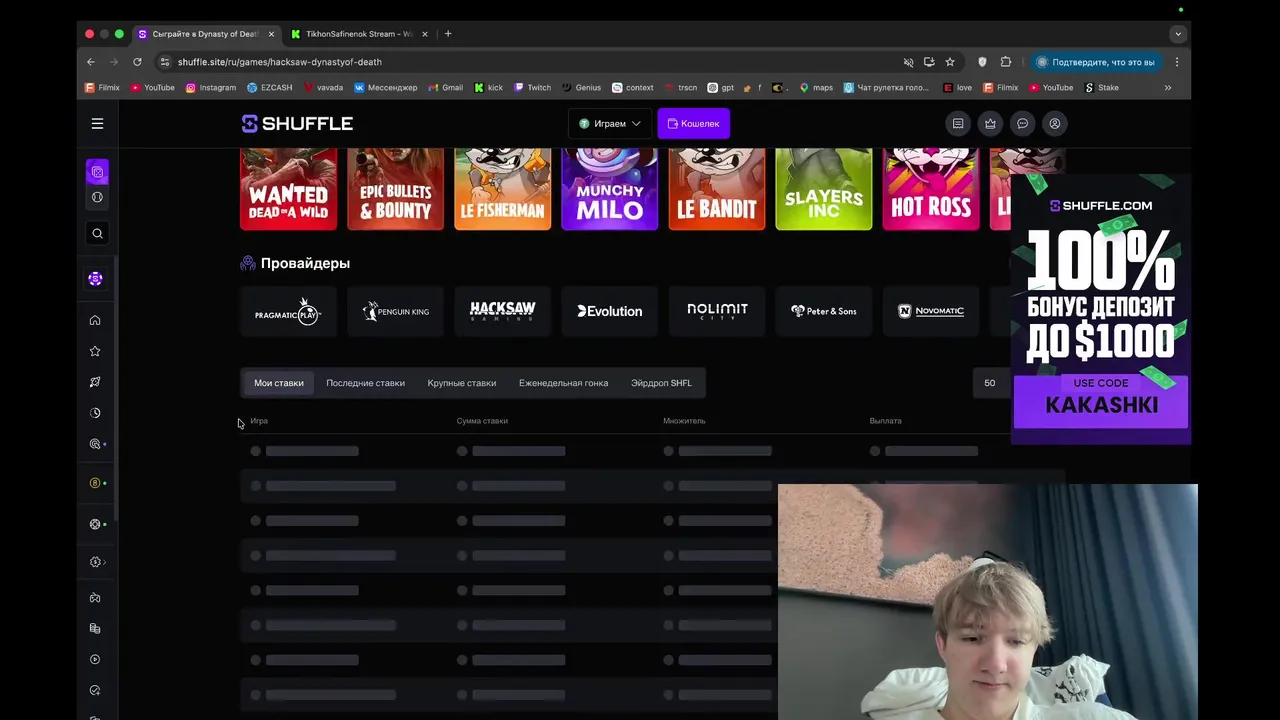This screenshot has width=1280, height=720.
Task: Click the Подтвердите, что это вы button
Action: 1095,62
